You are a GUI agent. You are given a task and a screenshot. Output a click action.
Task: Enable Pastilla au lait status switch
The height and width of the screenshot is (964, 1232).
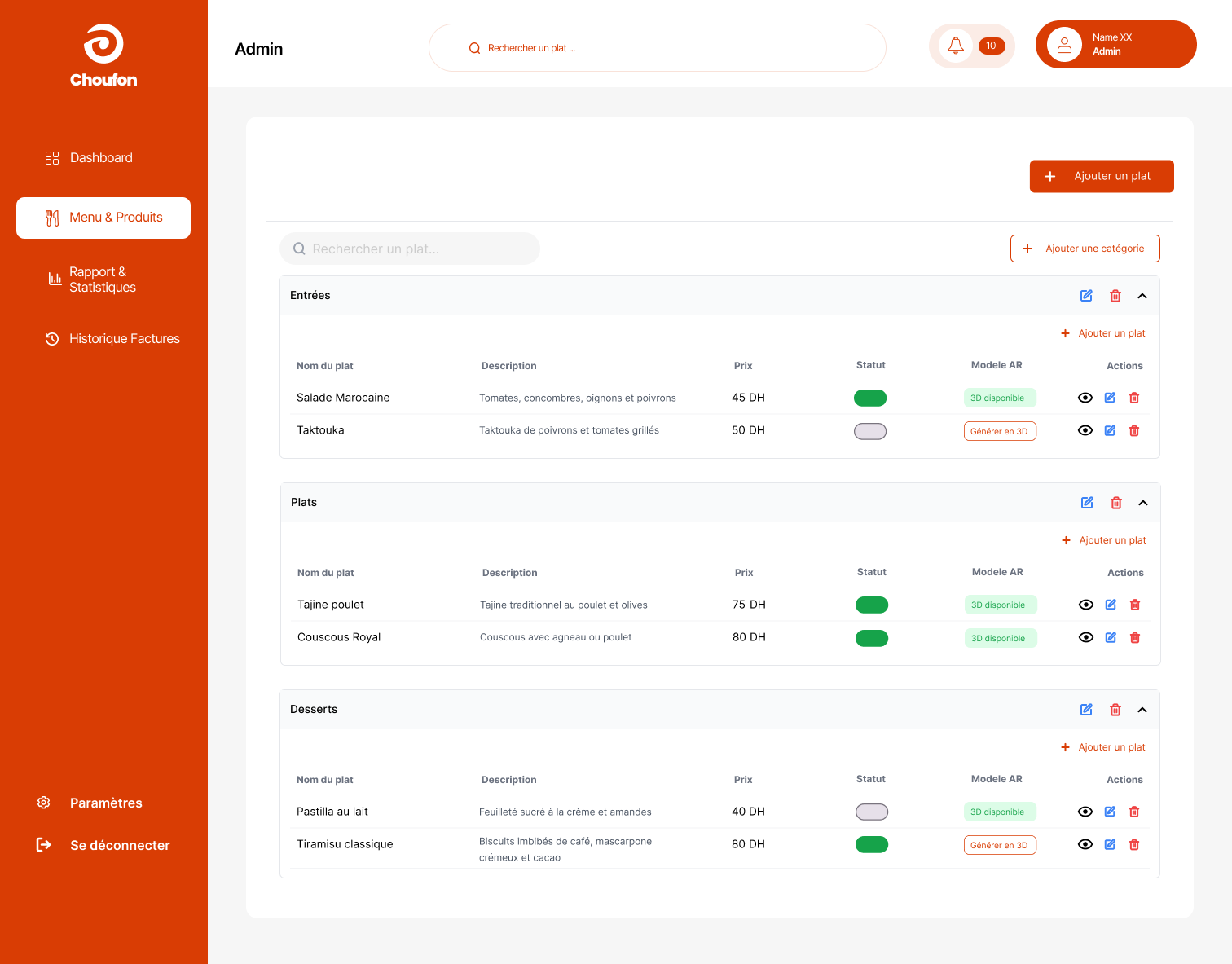(x=872, y=812)
